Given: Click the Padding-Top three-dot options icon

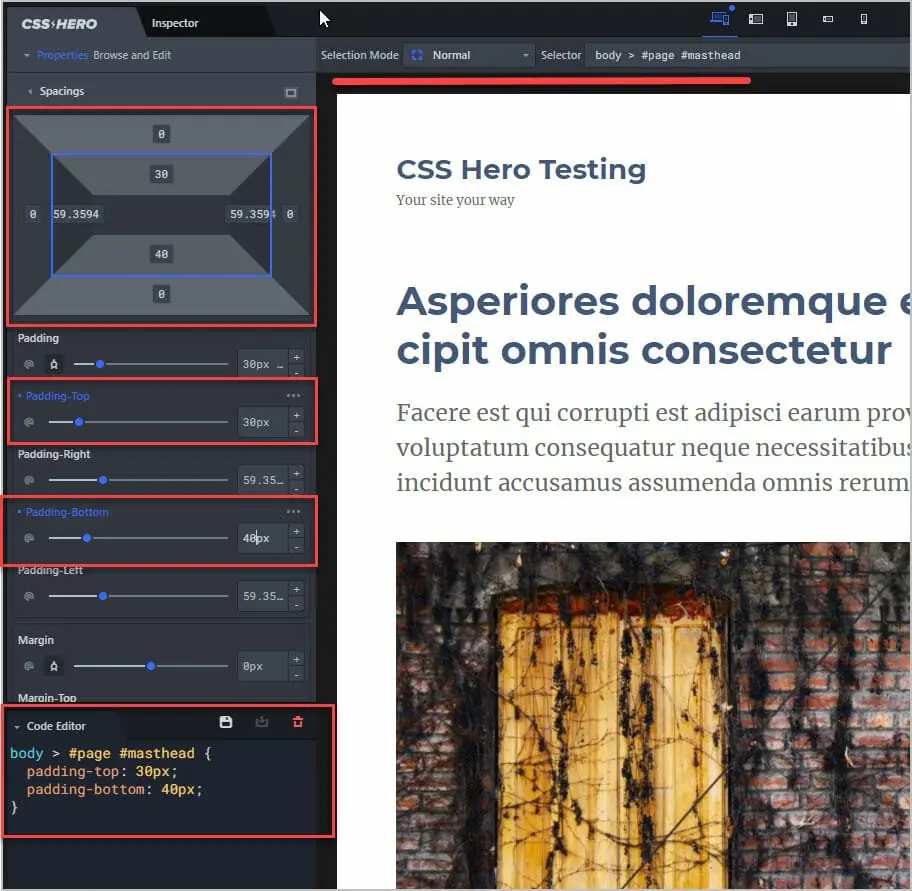Looking at the screenshot, I should 293,396.
